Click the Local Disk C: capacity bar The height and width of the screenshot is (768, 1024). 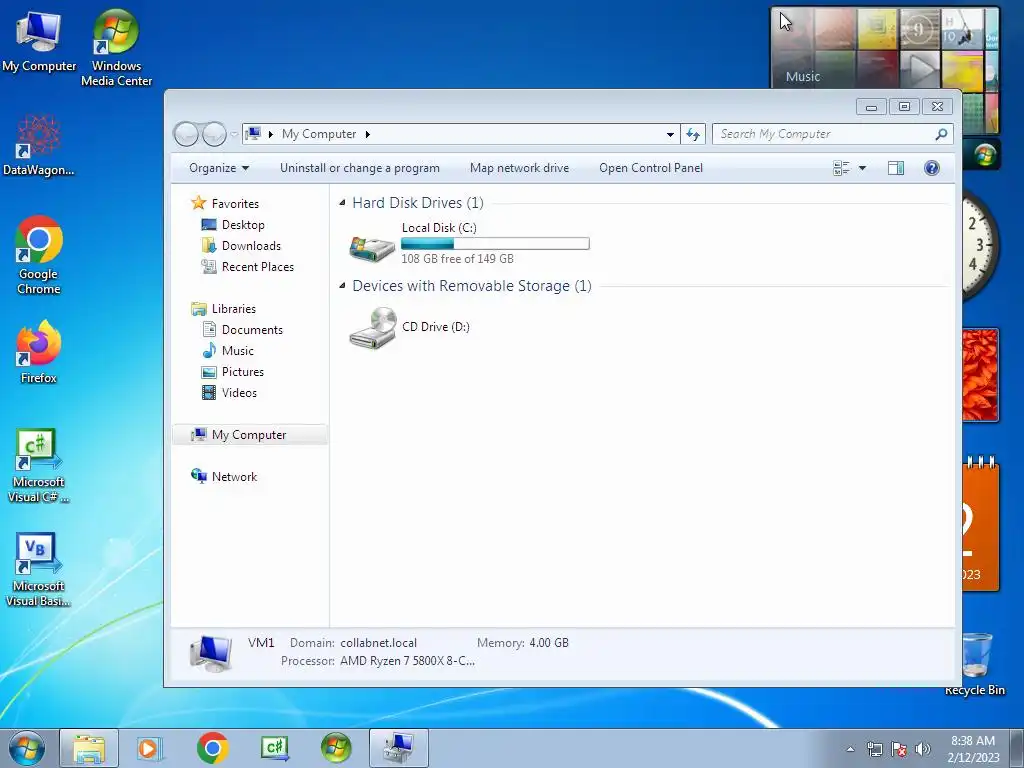click(x=495, y=244)
